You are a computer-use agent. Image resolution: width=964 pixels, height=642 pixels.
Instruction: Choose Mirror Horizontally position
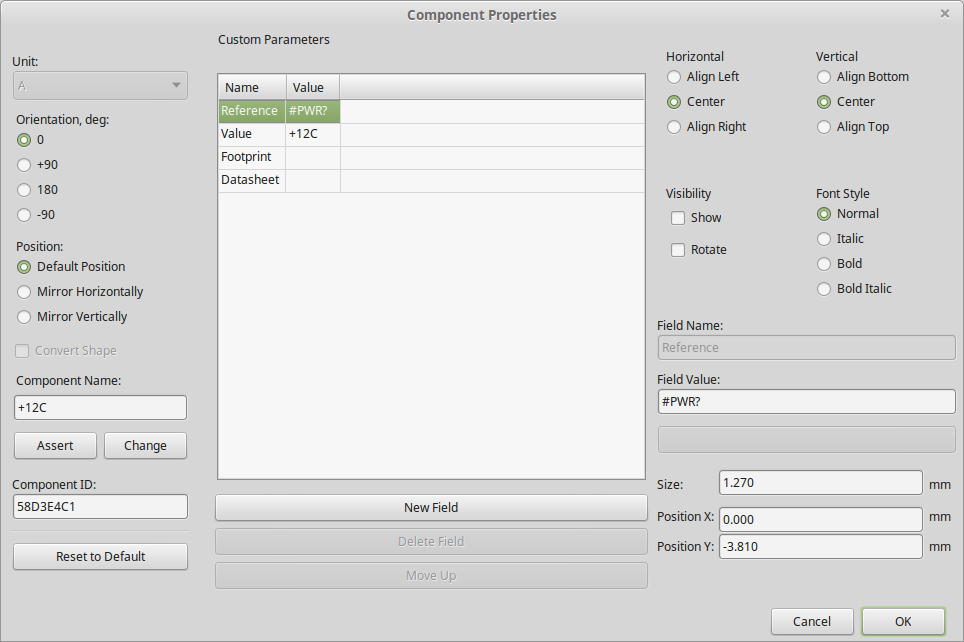tap(25, 292)
